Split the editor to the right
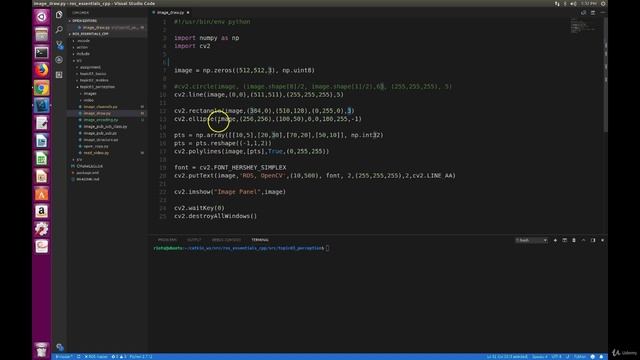The height and width of the screenshot is (360, 640). point(593,13)
